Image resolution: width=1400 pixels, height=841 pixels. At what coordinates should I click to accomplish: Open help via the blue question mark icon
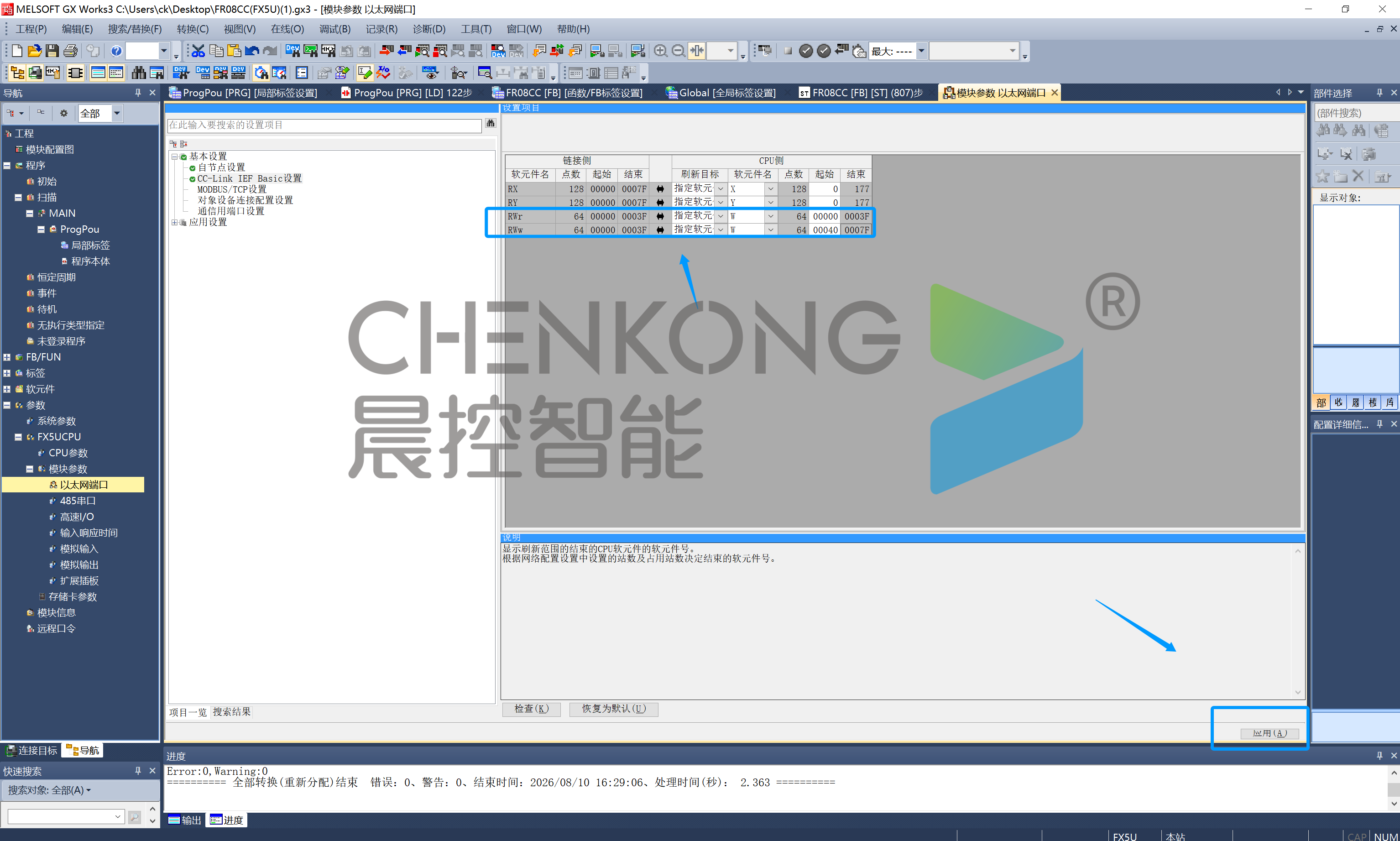tap(116, 51)
